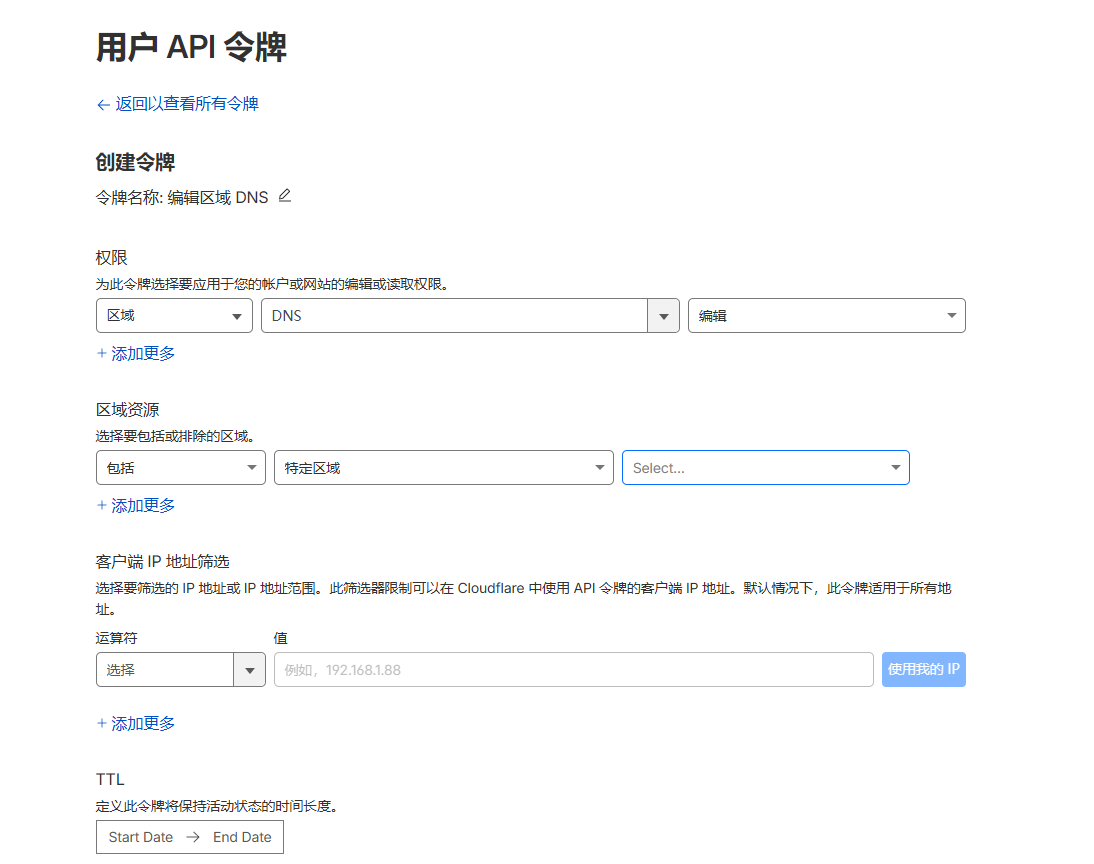Screen dimensions: 1094x864
Task: Focus the IP address value input field
Action: pyautogui.click(x=574, y=669)
